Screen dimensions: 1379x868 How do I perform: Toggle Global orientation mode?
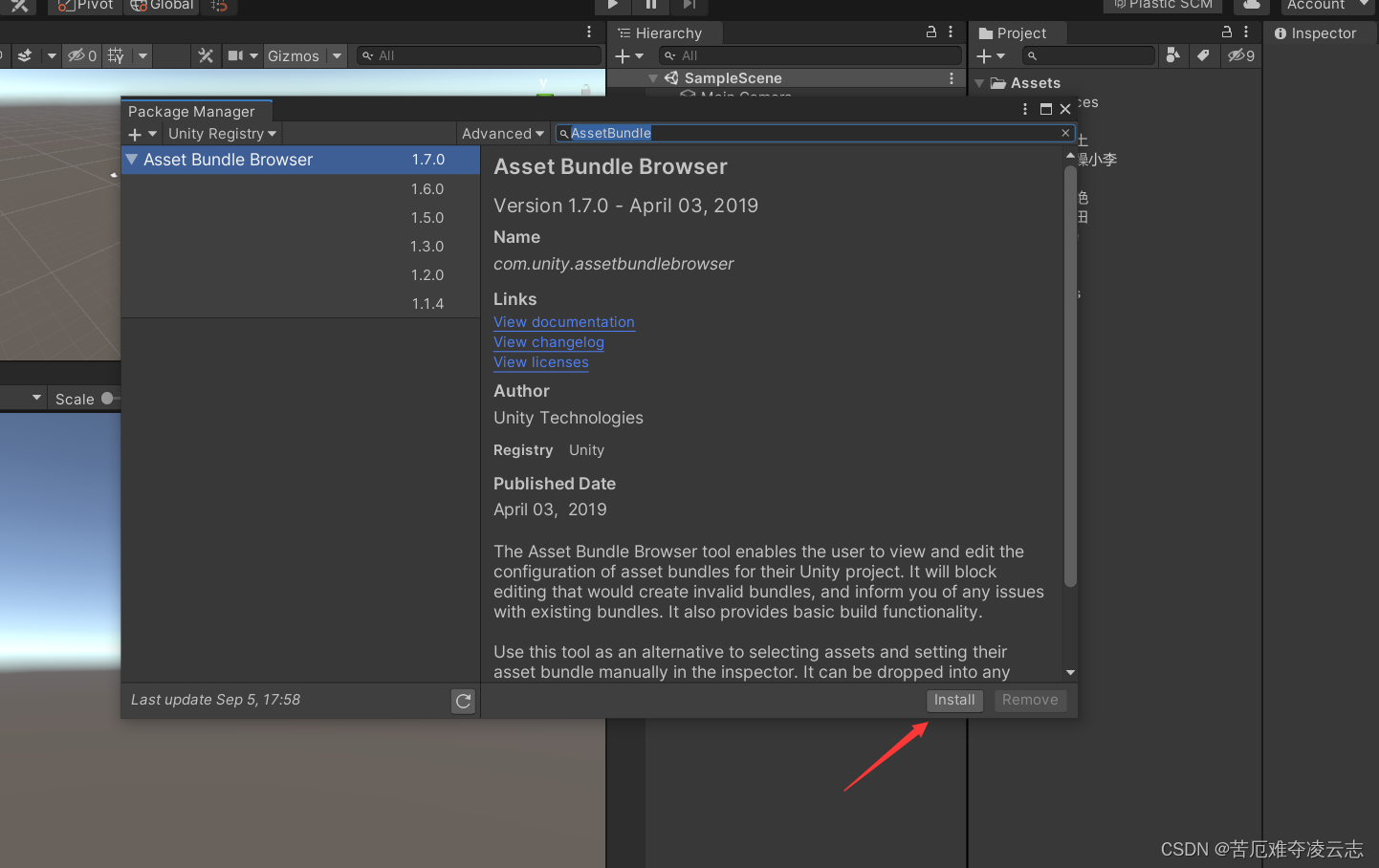(160, 5)
